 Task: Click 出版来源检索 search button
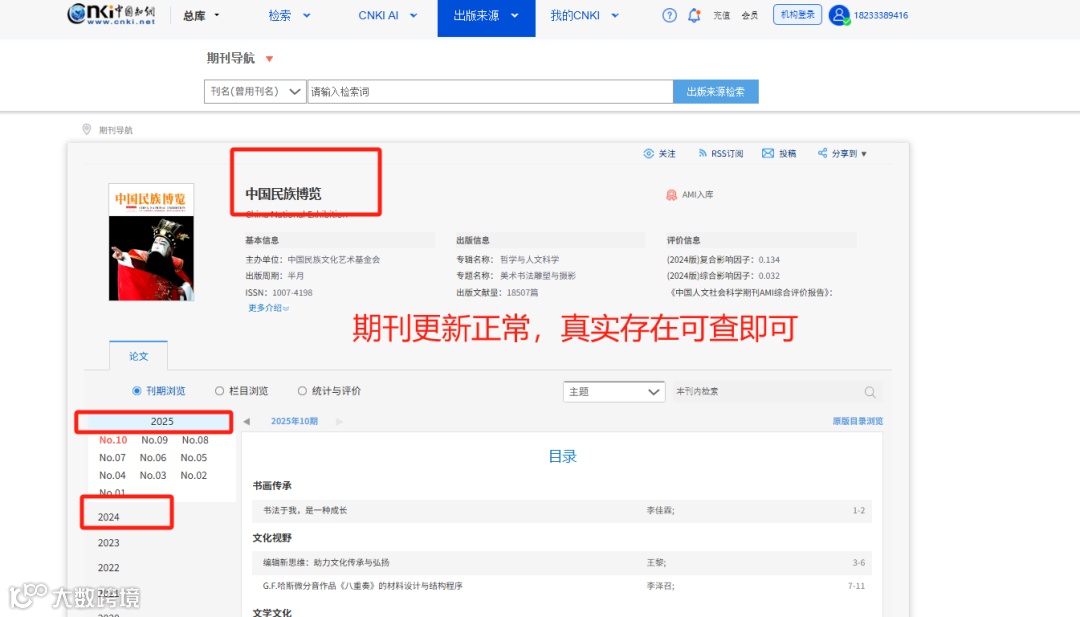tap(716, 92)
